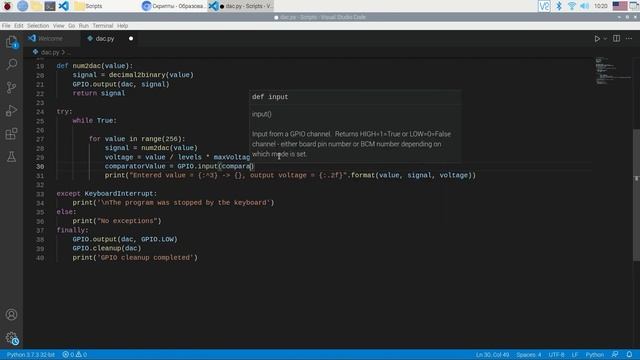Change the LF end-of-line sequence
The height and width of the screenshot is (360, 640).
574,355
